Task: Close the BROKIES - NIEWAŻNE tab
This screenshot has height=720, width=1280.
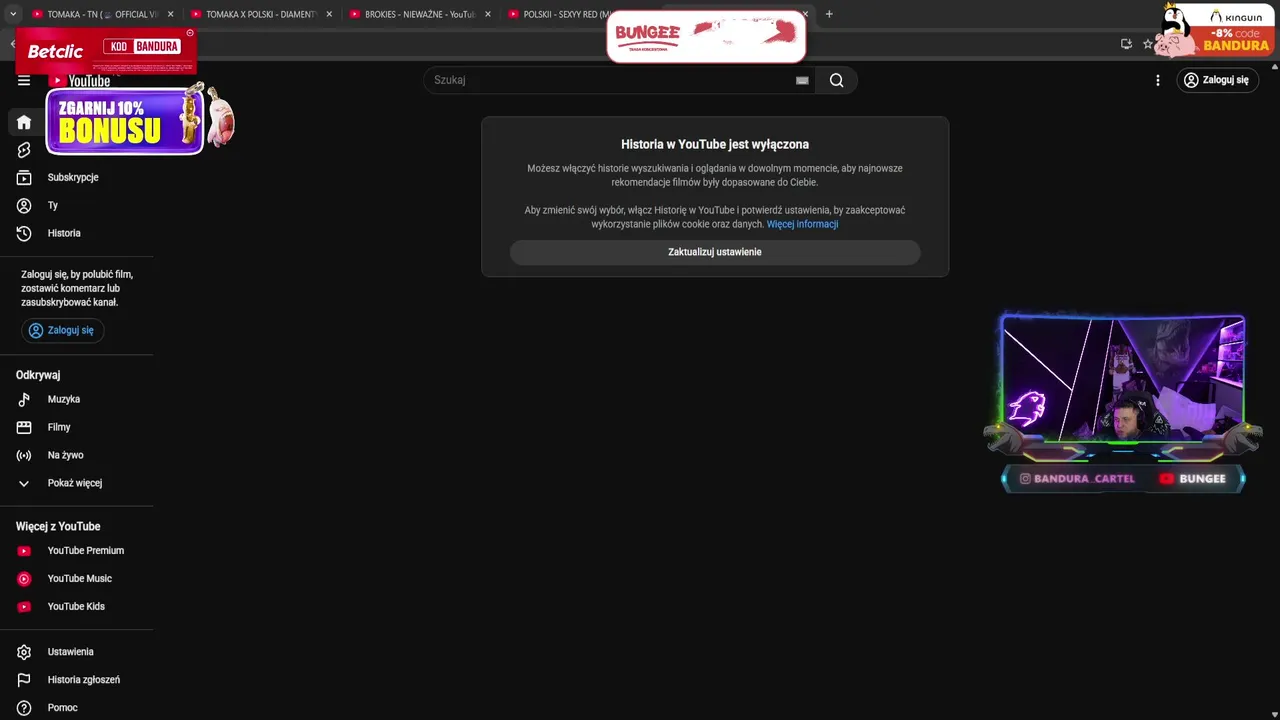Action: click(488, 14)
